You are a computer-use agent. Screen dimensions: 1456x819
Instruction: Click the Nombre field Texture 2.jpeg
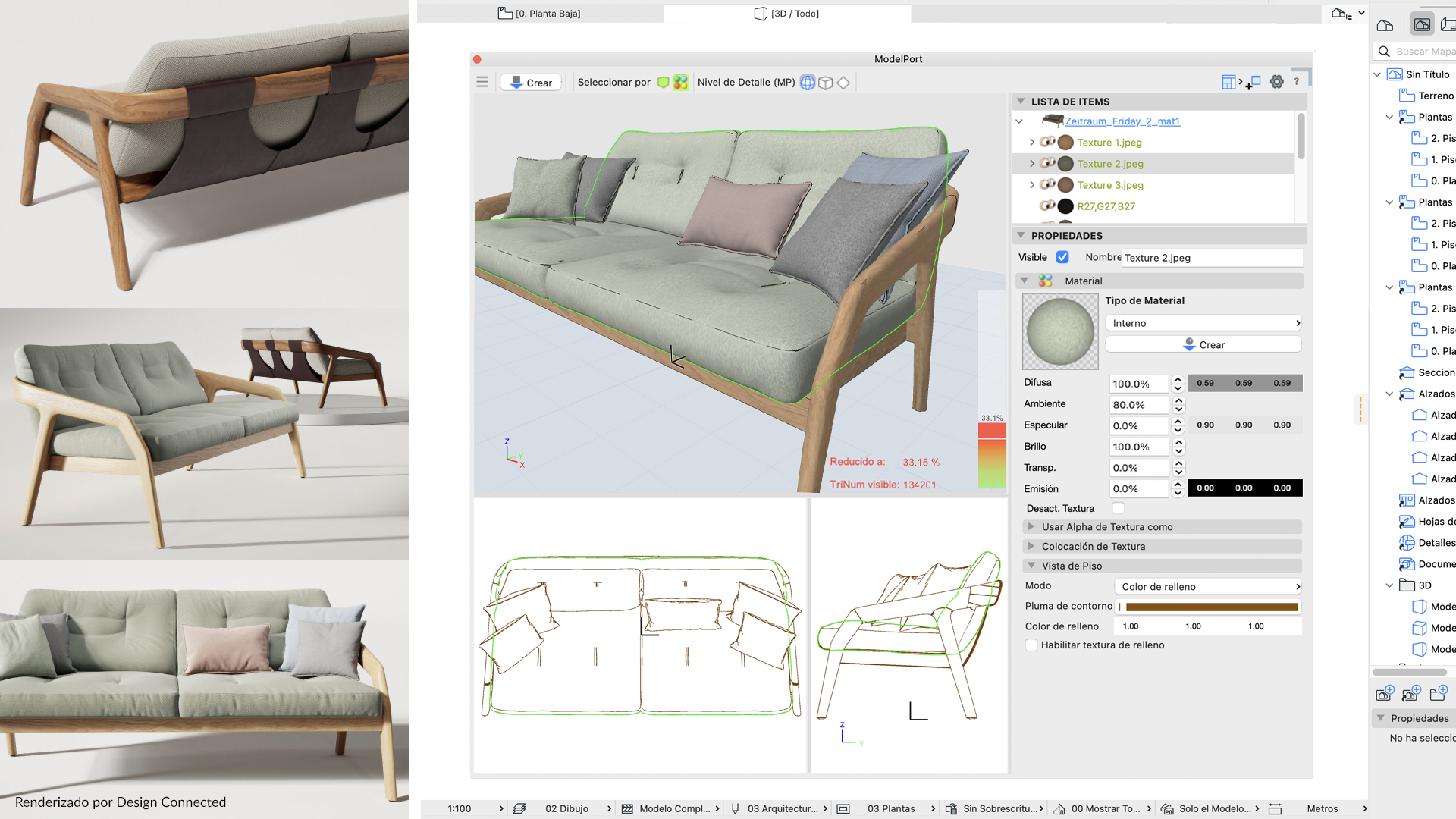[1212, 258]
